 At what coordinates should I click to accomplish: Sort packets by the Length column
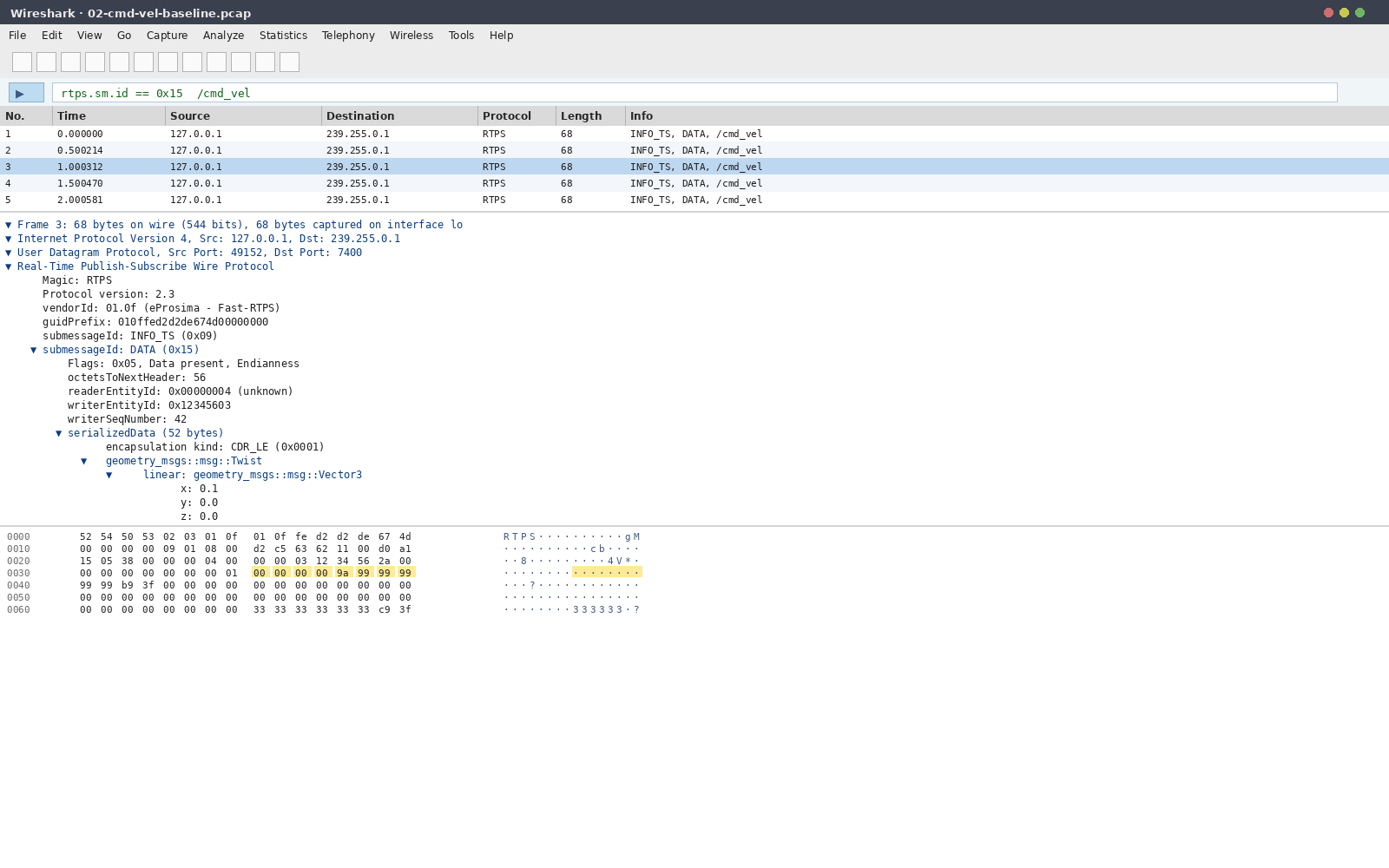pos(590,116)
